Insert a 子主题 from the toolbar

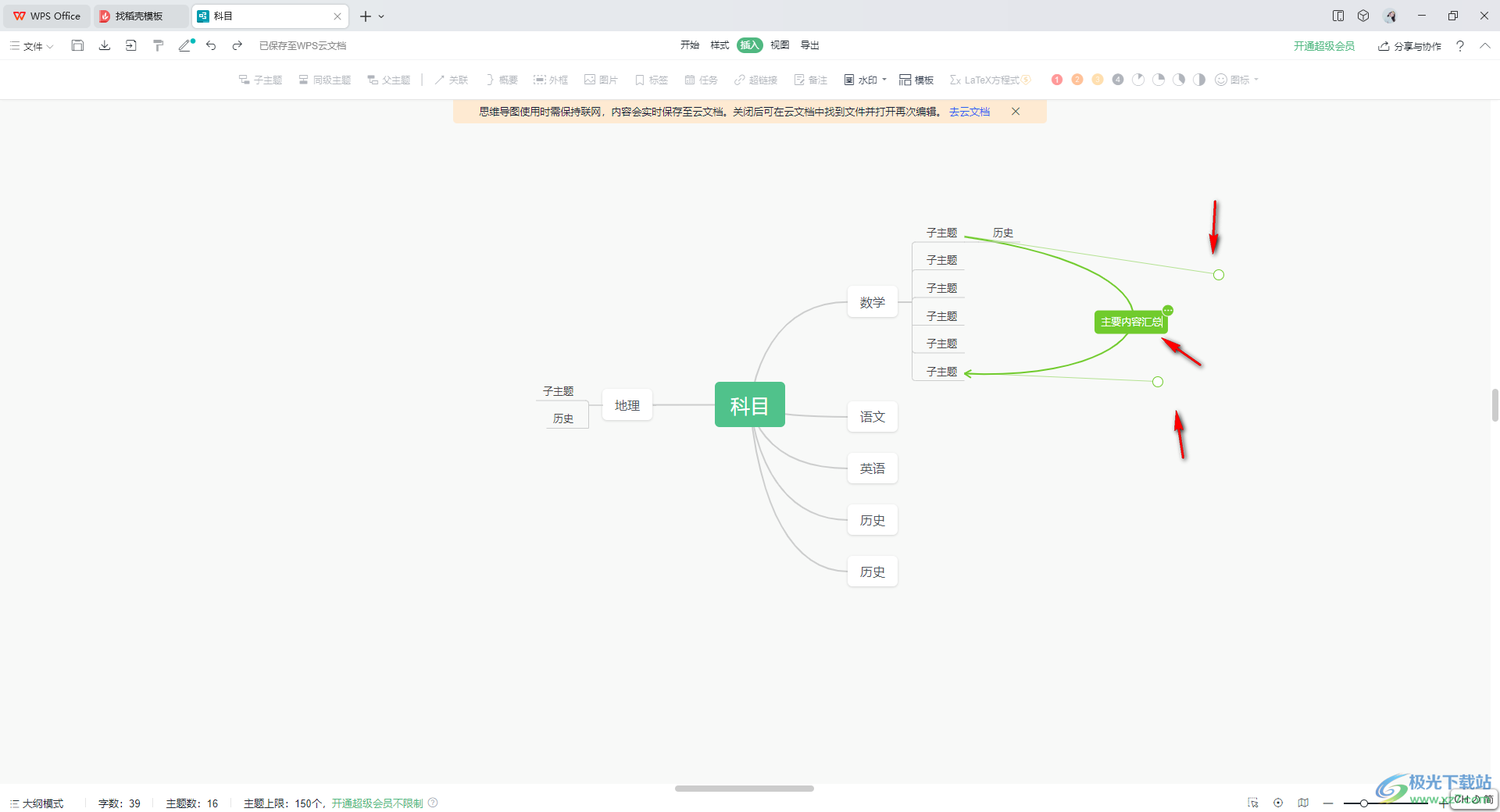(260, 80)
